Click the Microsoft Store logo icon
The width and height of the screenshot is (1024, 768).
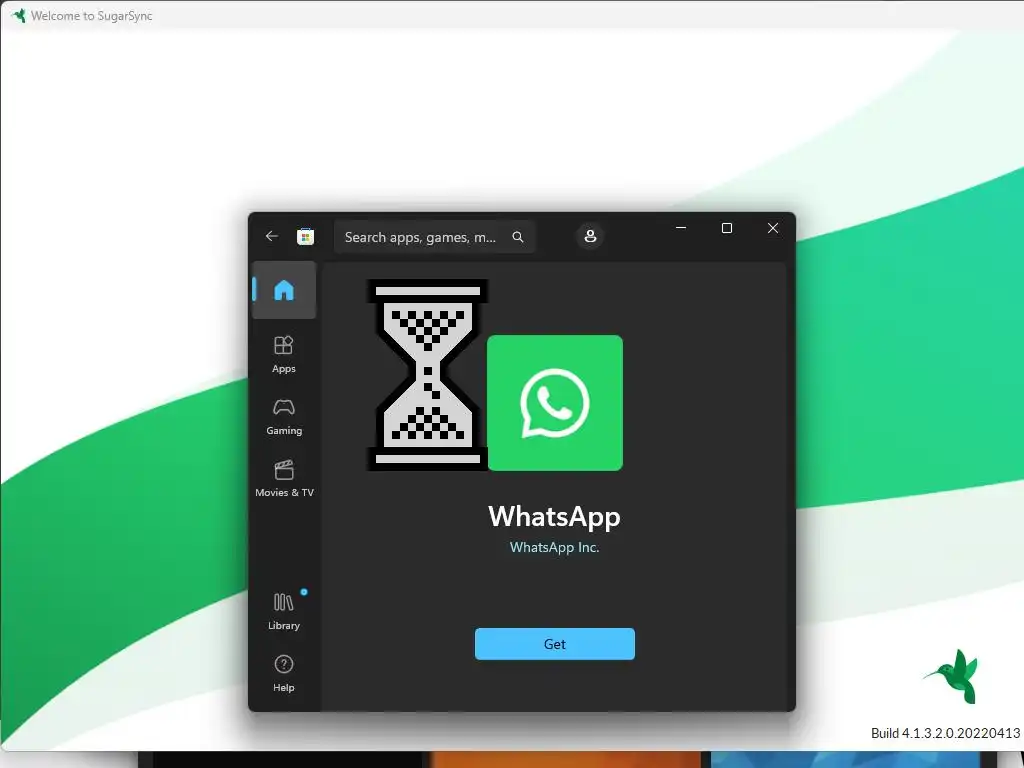pyautogui.click(x=305, y=236)
